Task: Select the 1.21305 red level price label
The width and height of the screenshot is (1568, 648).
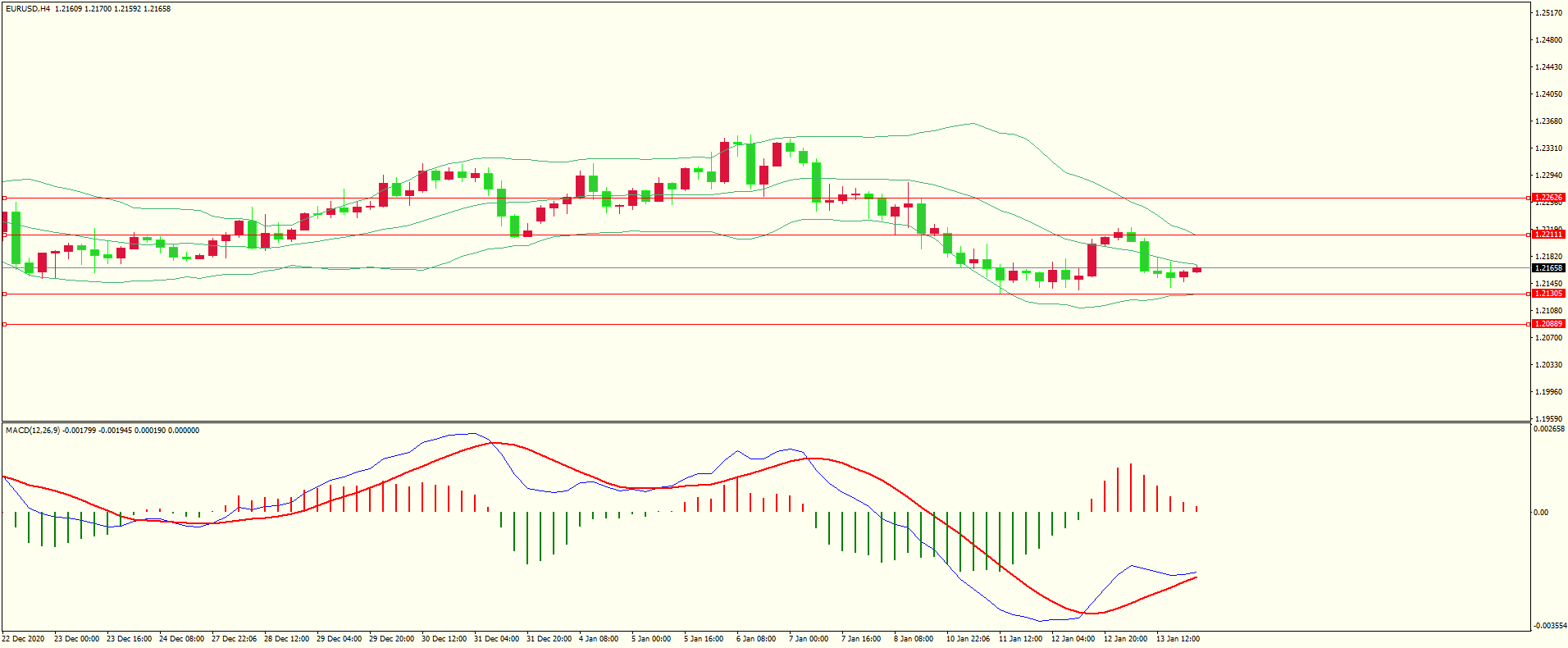Action: tap(1548, 294)
